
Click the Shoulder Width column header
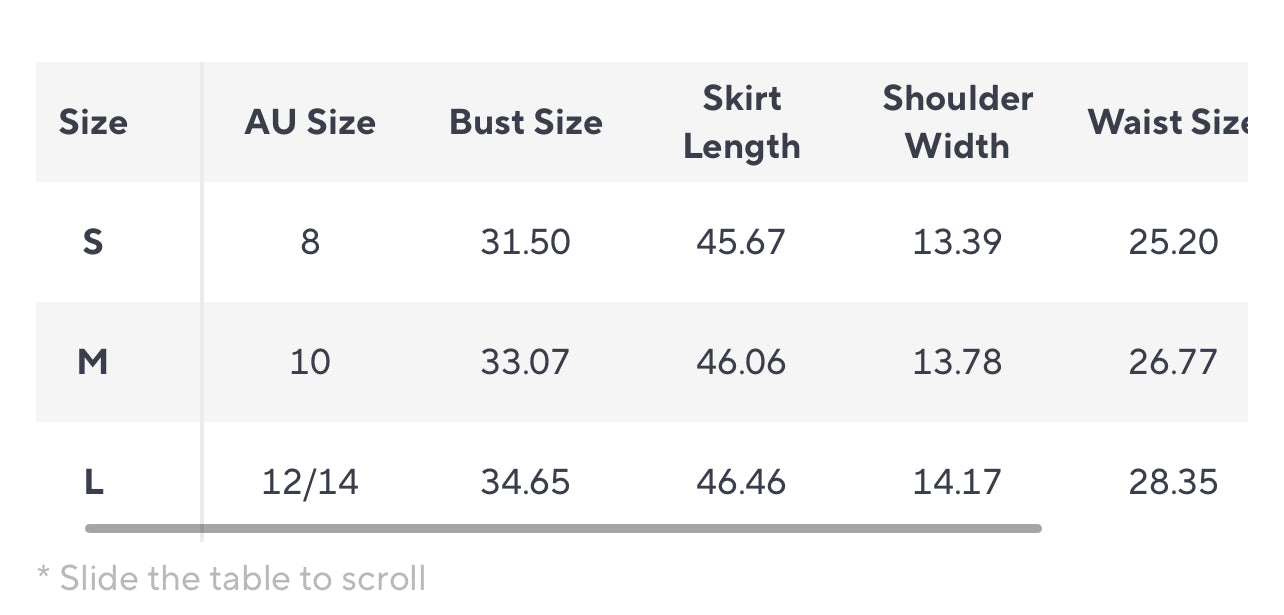pyautogui.click(x=958, y=122)
